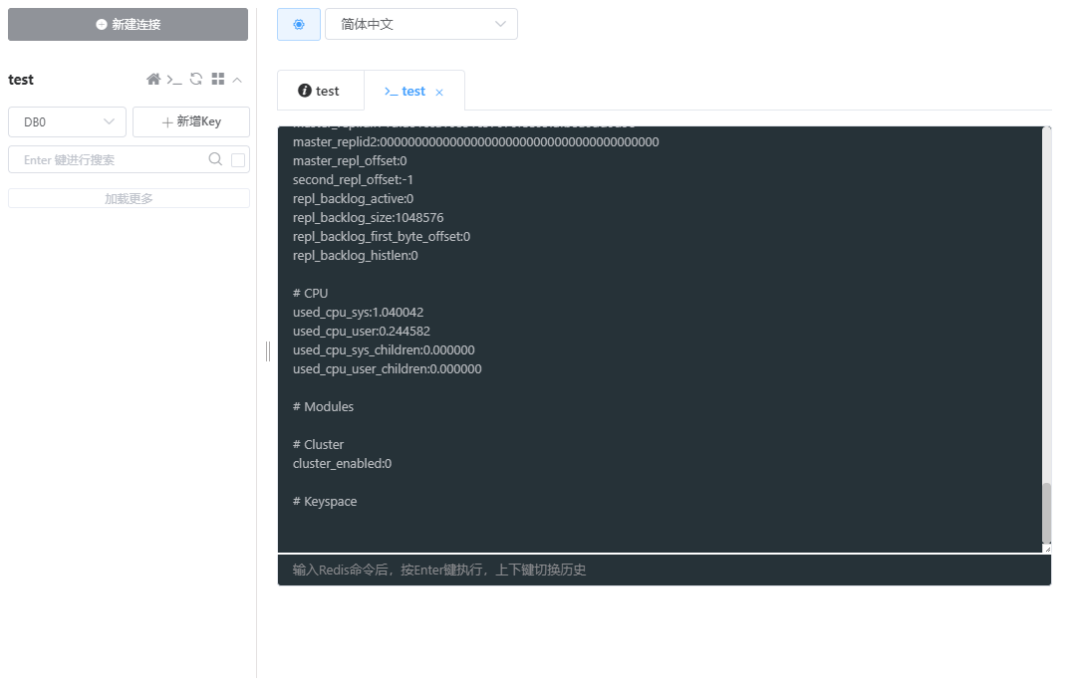The height and width of the screenshot is (686, 1080).
Task: Select the '# CPU' line
Action: [311, 293]
